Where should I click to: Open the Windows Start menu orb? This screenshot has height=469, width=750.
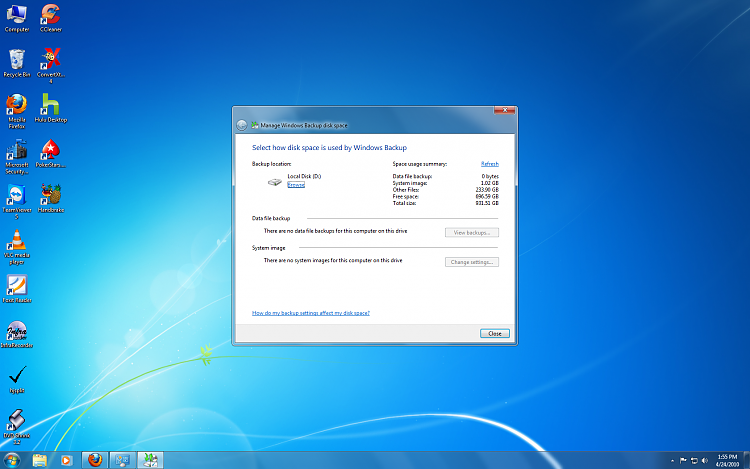12,460
